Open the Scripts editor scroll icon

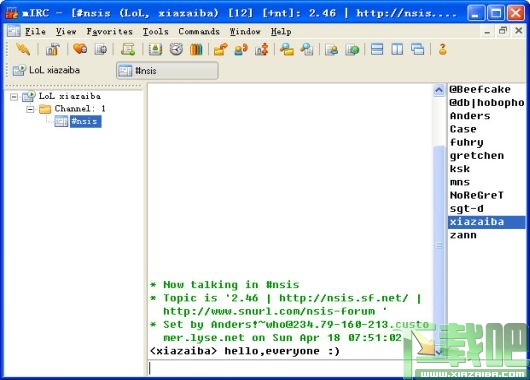(128, 50)
